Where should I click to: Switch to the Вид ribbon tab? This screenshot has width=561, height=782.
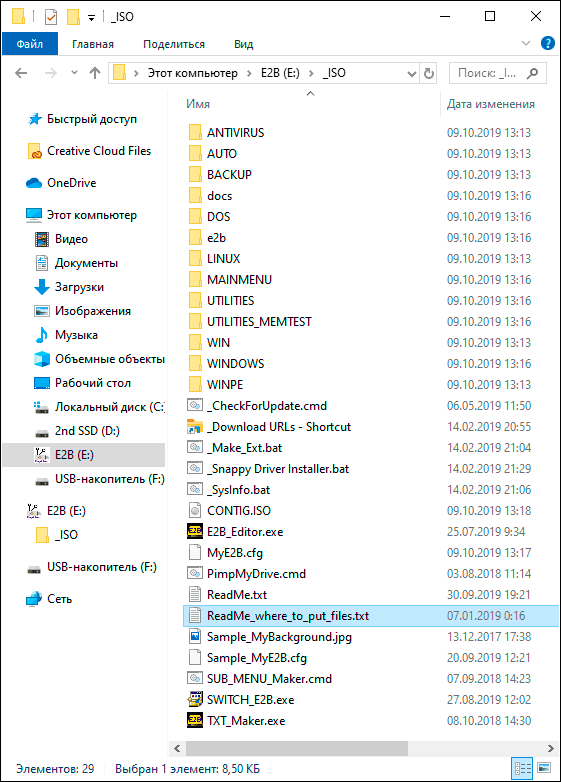[243, 44]
